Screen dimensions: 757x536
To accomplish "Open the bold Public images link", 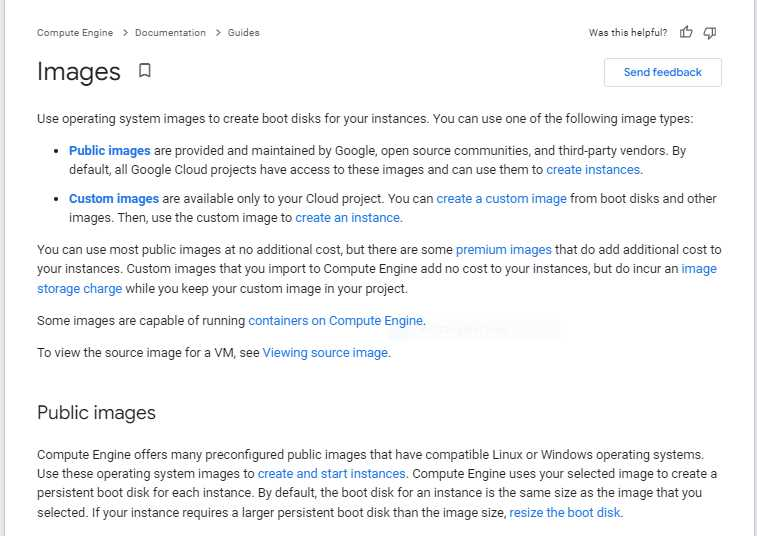I will pos(110,151).
